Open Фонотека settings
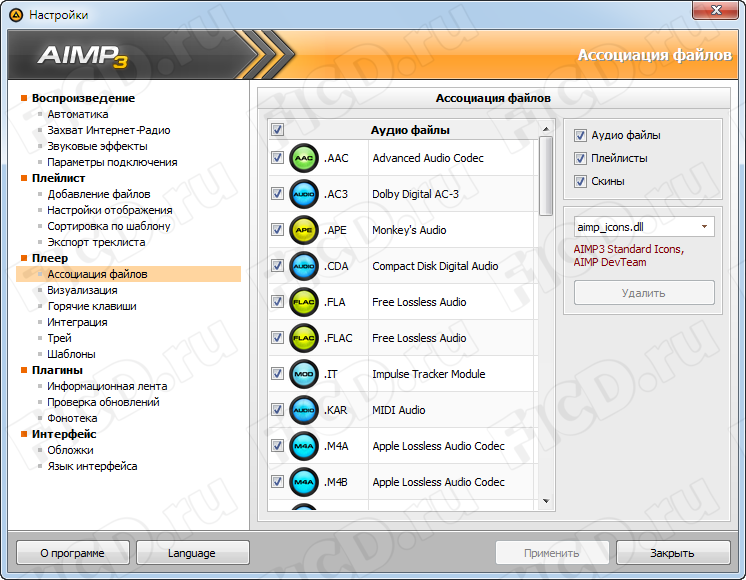746x580 pixels. [72, 418]
